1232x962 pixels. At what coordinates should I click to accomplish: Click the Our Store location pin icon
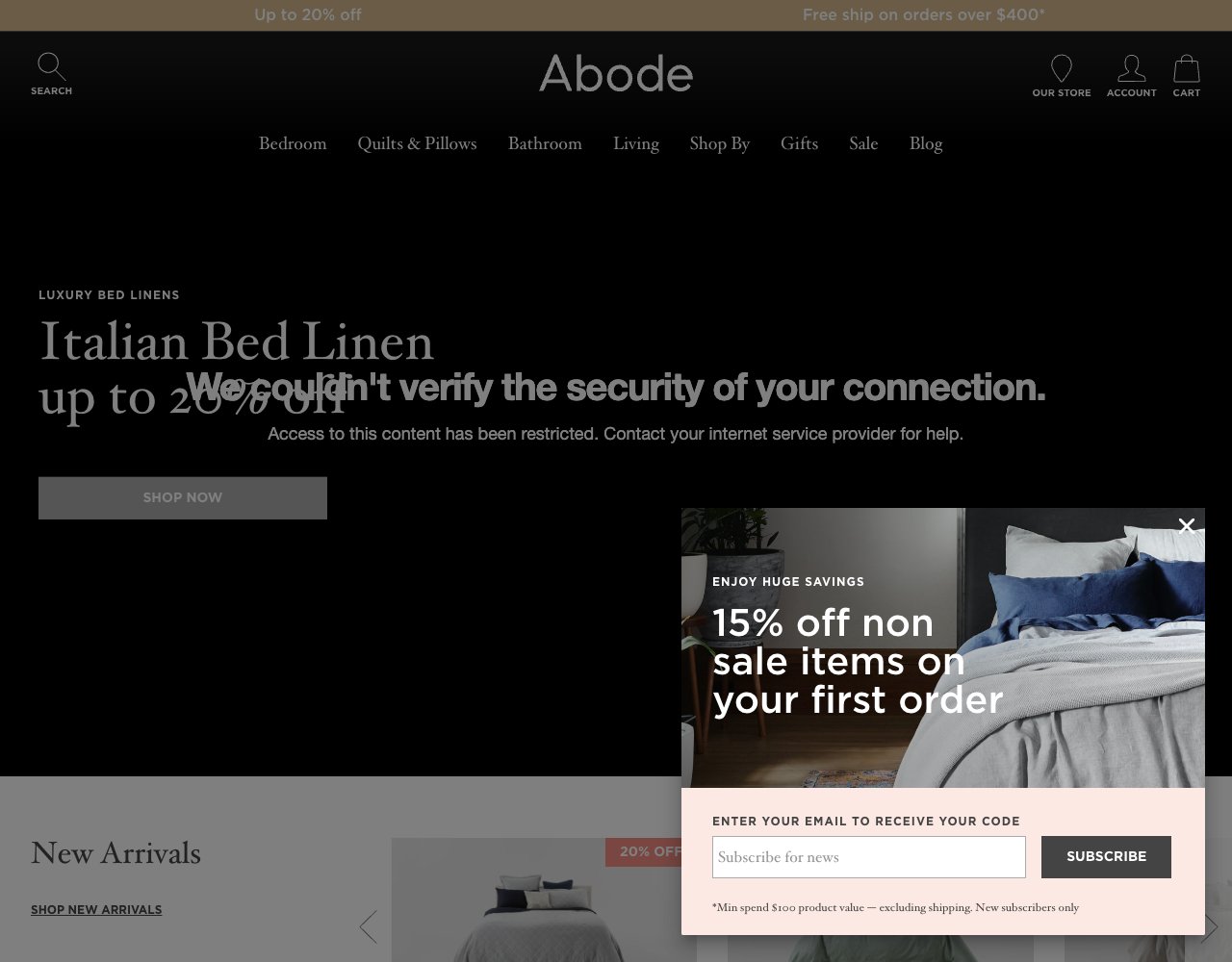(1062, 68)
